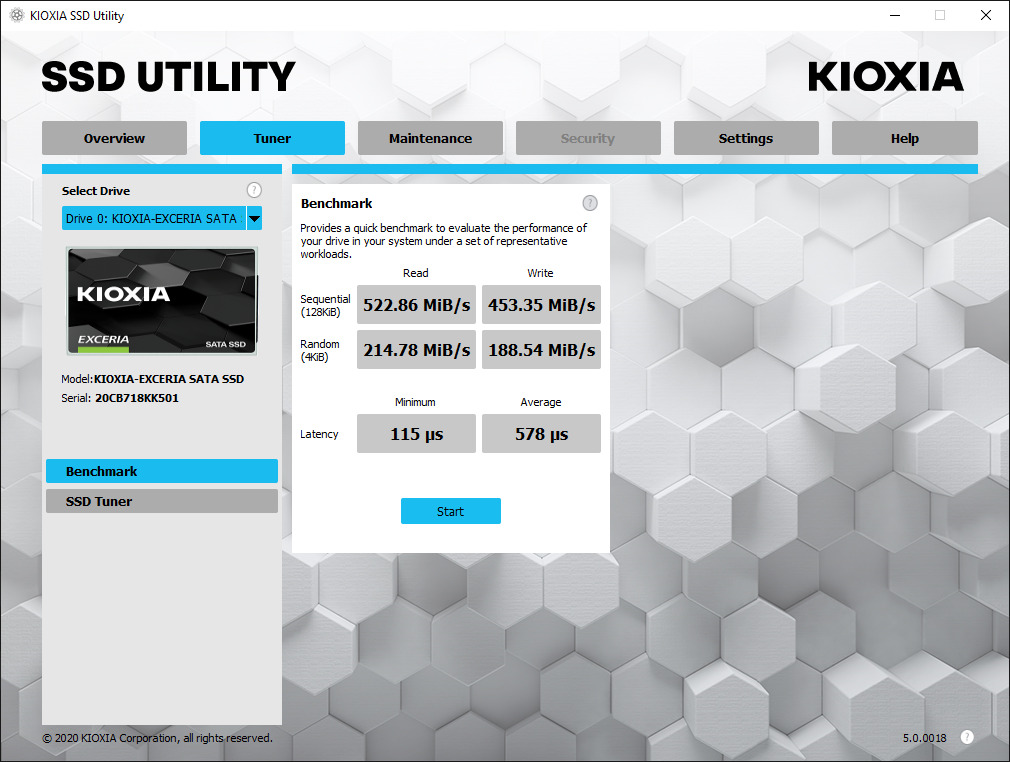
Task: Open the Help tab
Action: pos(904,138)
